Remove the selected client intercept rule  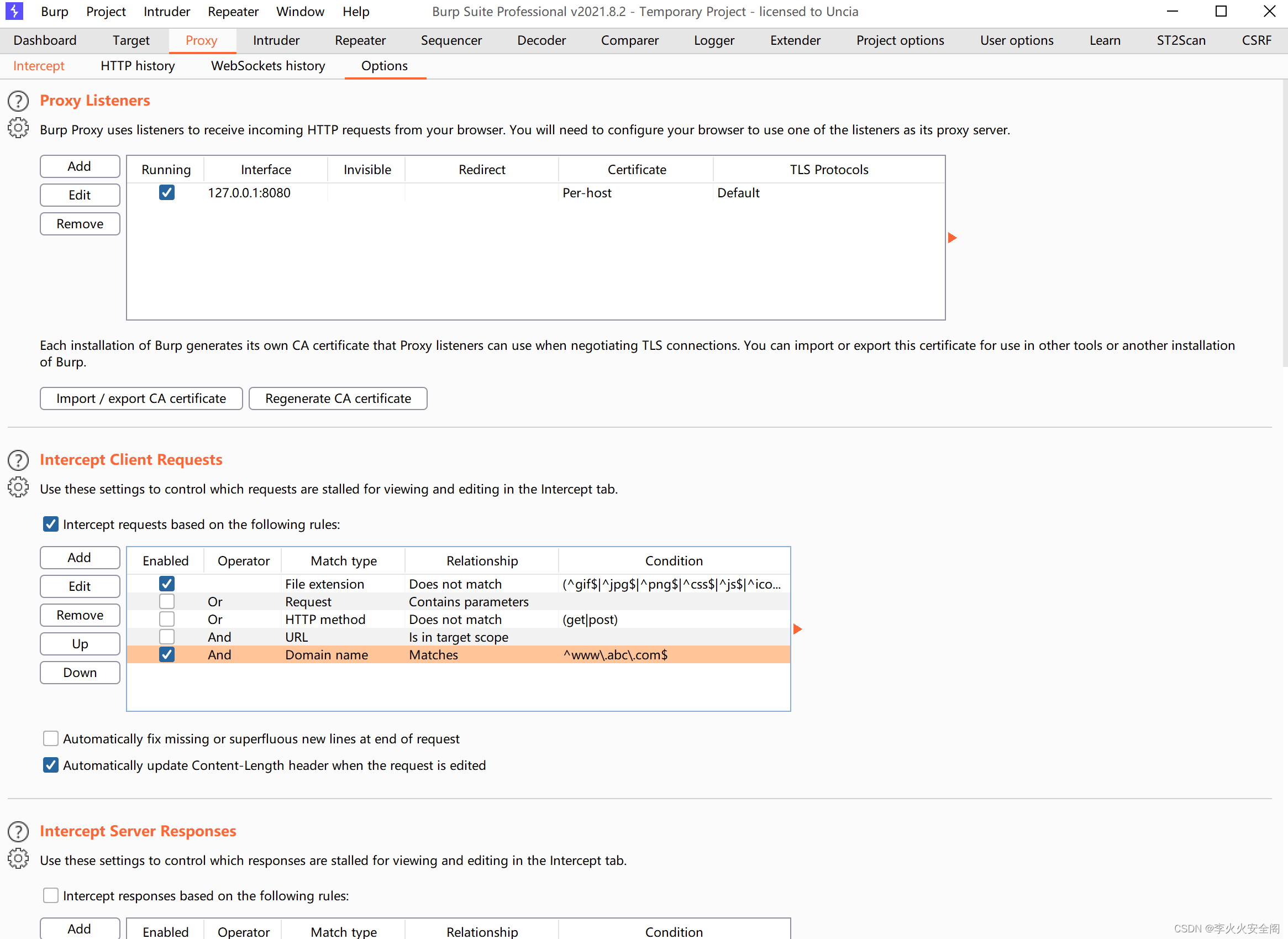coord(80,615)
